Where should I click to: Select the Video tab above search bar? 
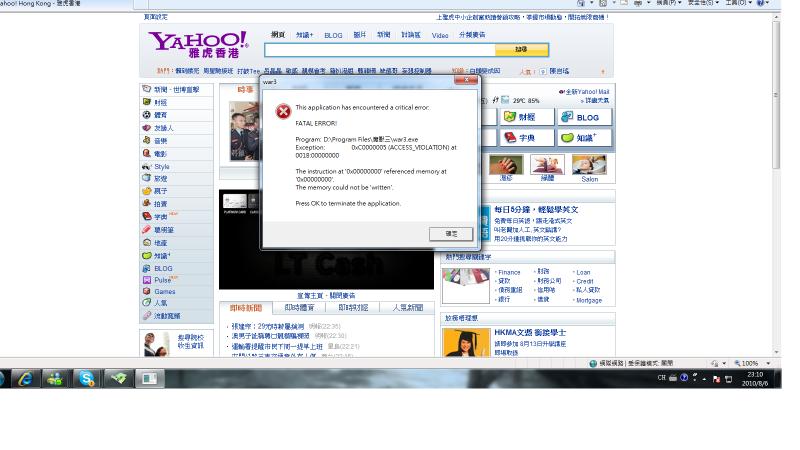[440, 35]
